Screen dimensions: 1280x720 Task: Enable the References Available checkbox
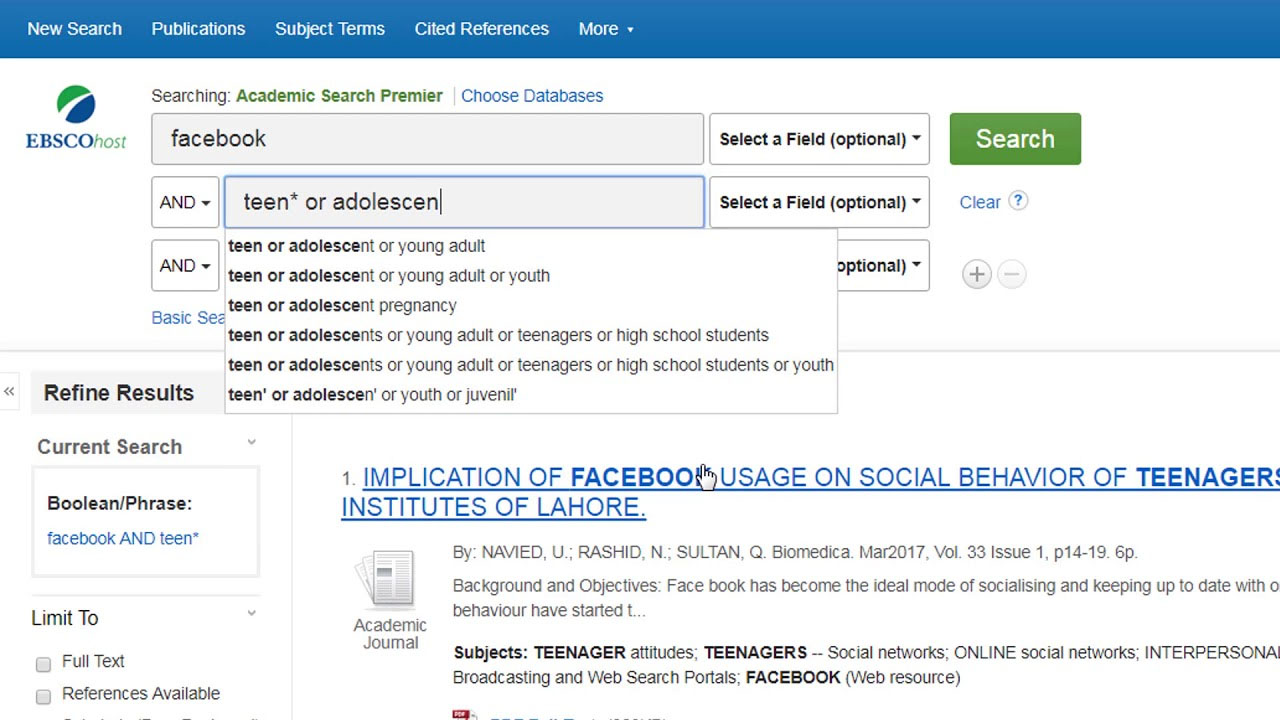click(x=43, y=696)
